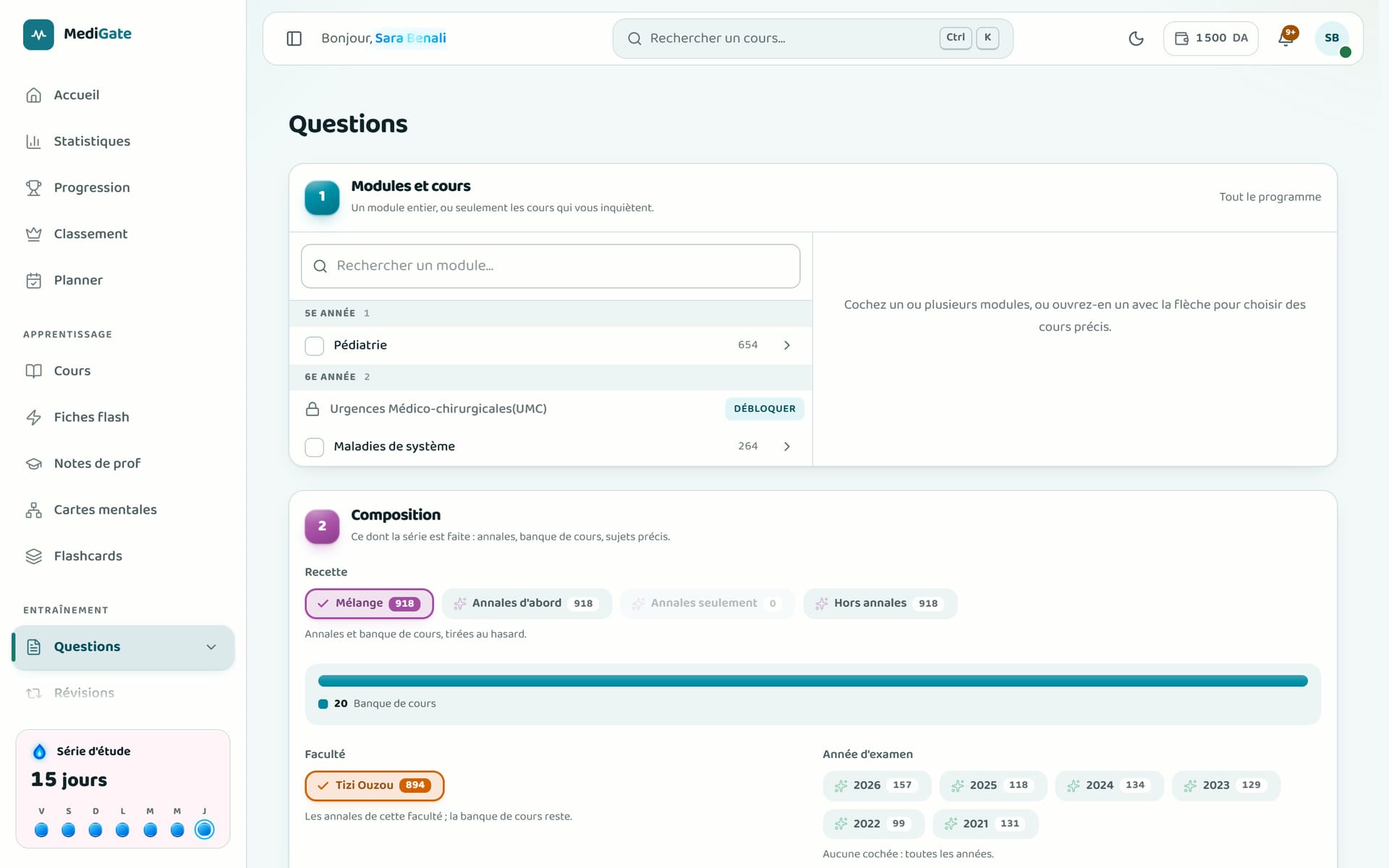Select exam year 2024
This screenshot has width=1389, height=868.
point(1109,786)
